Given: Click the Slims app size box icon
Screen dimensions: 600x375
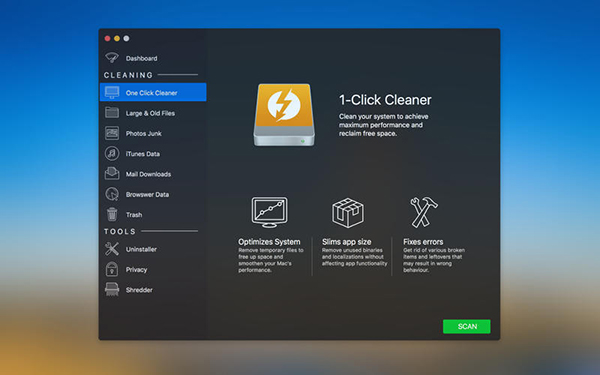Looking at the screenshot, I should [348, 213].
